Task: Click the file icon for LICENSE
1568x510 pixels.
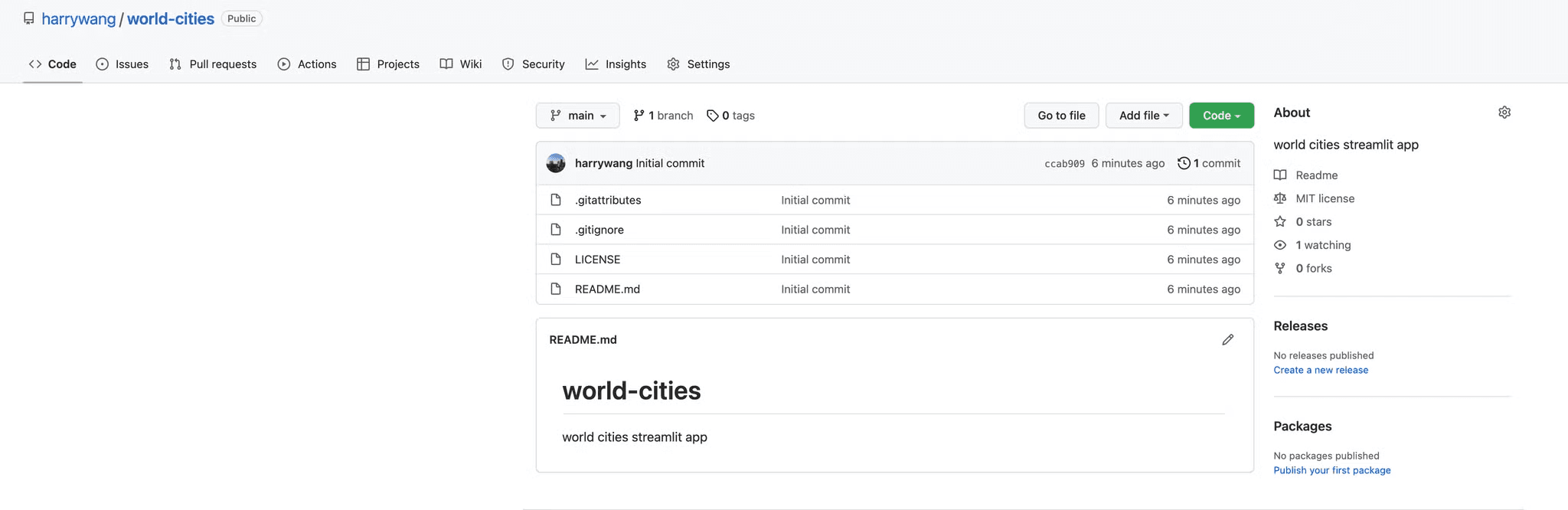Action: 556,260
